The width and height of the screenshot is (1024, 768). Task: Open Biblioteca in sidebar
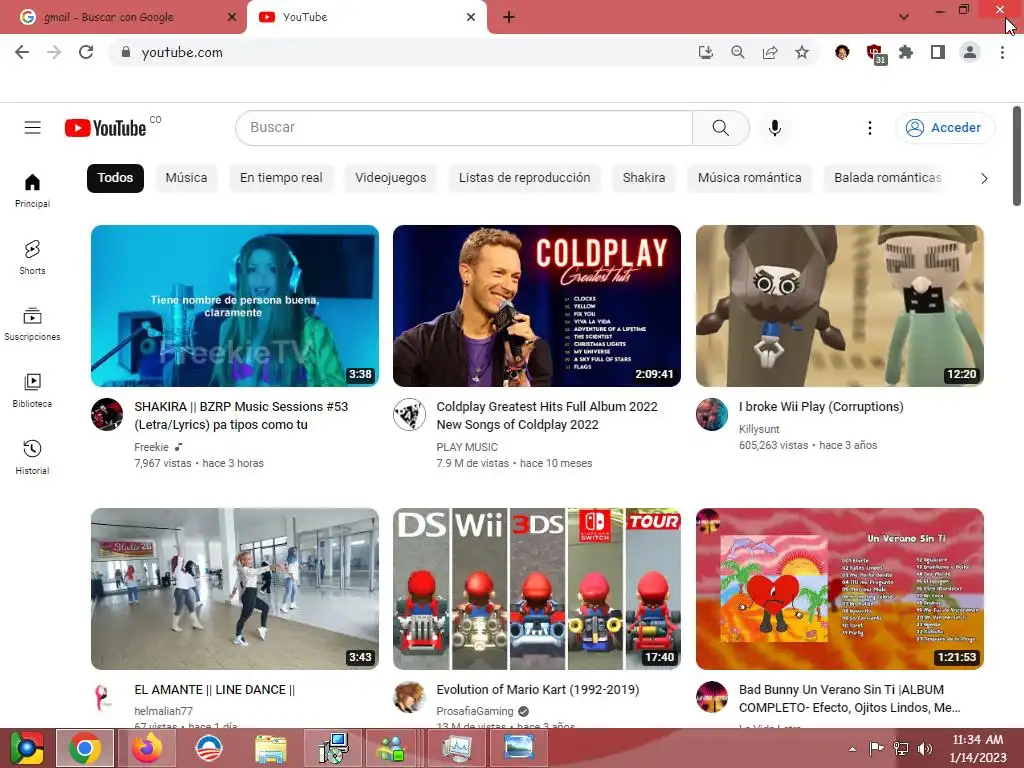pyautogui.click(x=32, y=391)
